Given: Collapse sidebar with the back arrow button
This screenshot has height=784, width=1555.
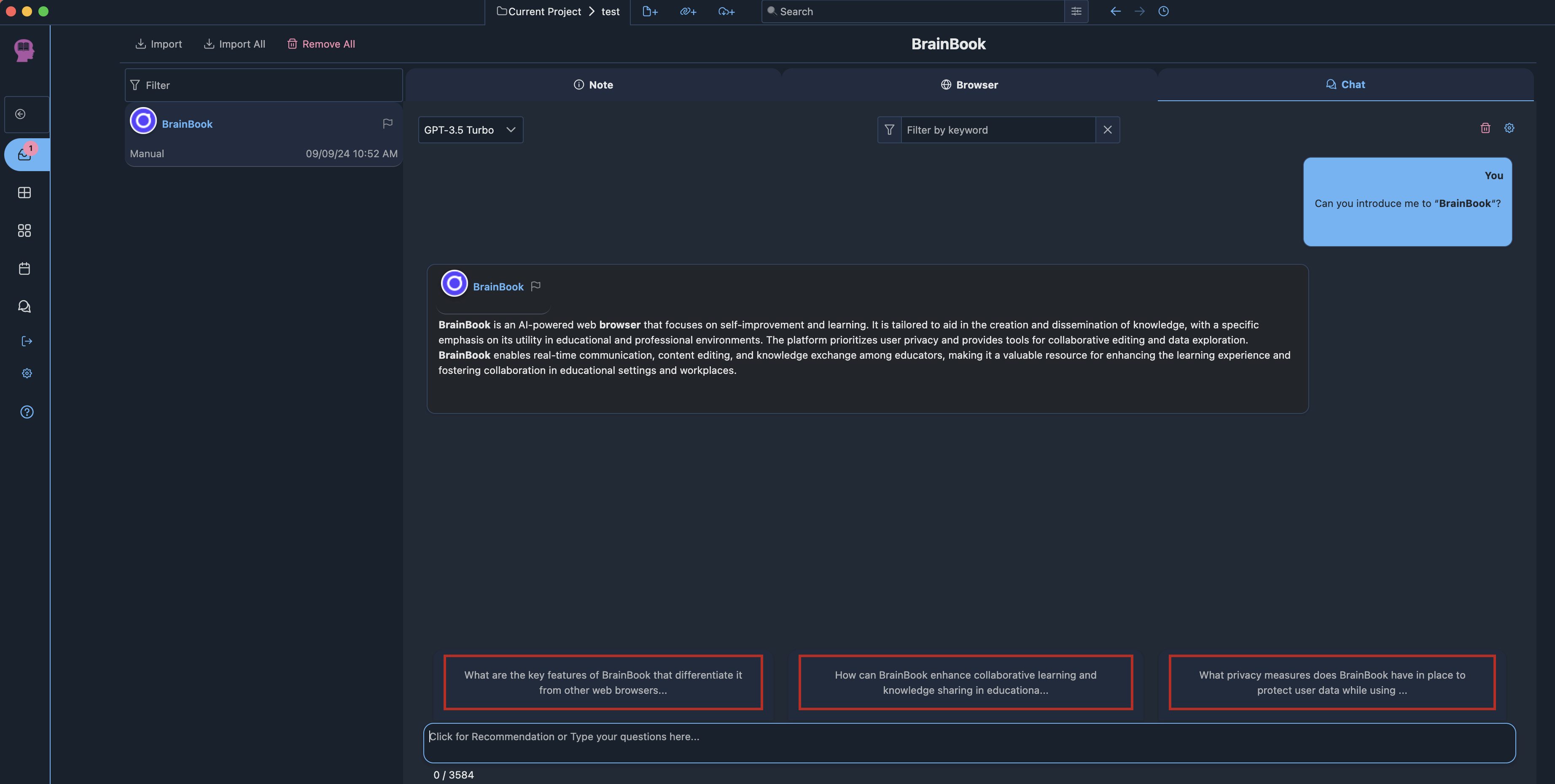Looking at the screenshot, I should pos(21,114).
